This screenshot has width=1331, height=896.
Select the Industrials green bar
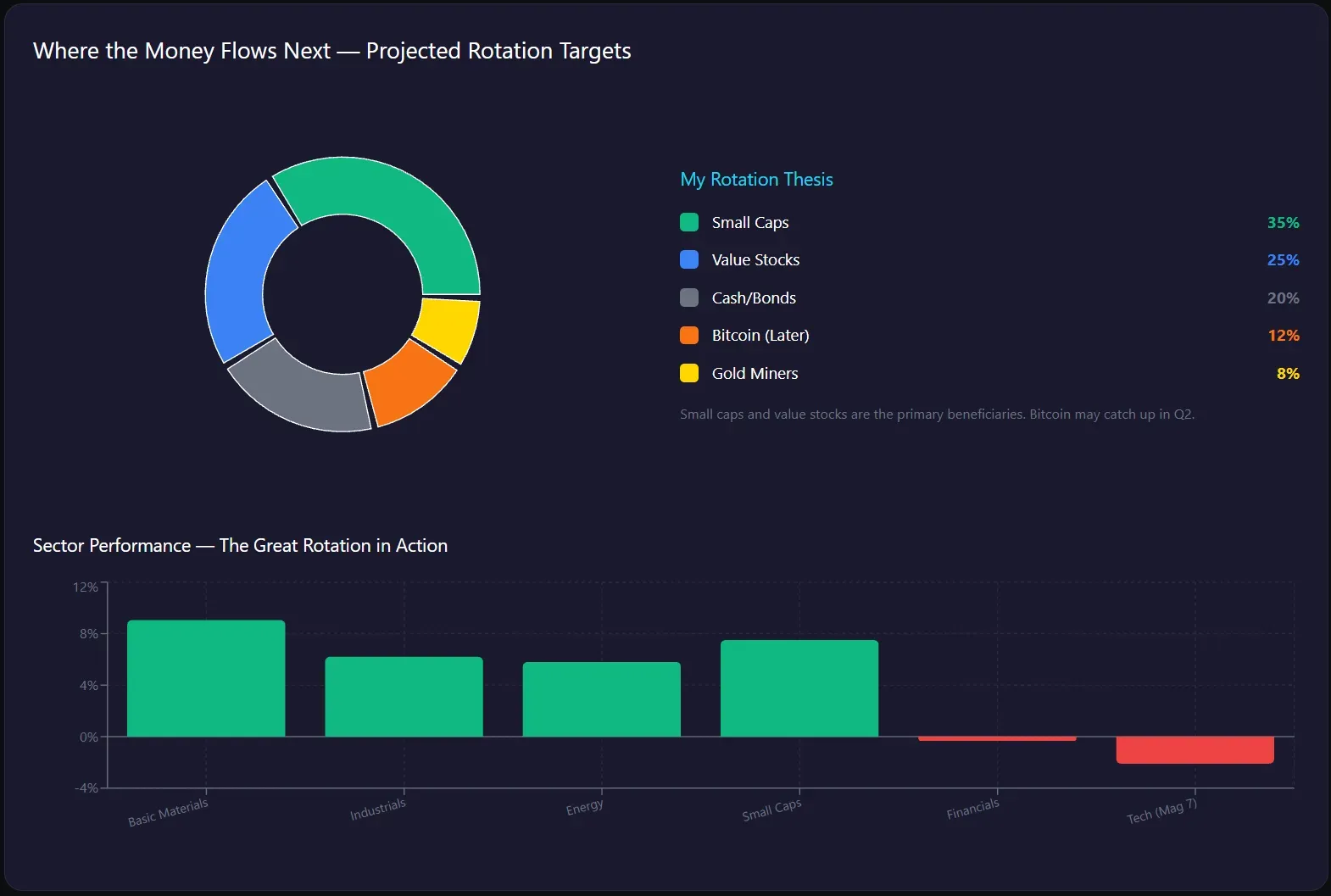(404, 696)
